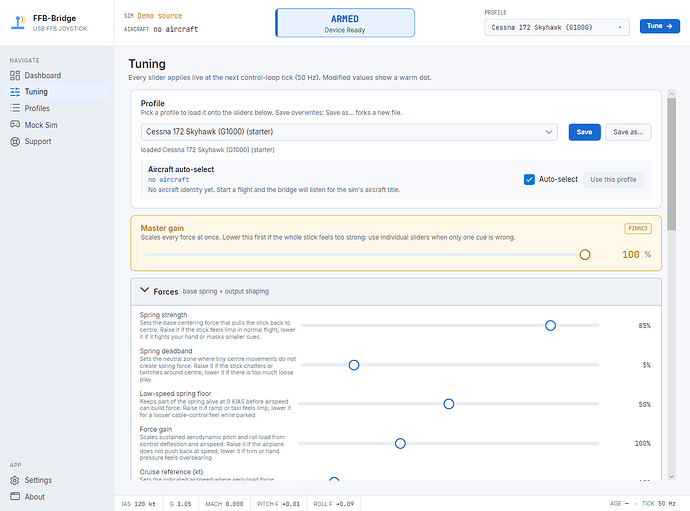
Task: Click the '85%' spring strength value
Action: (644, 326)
